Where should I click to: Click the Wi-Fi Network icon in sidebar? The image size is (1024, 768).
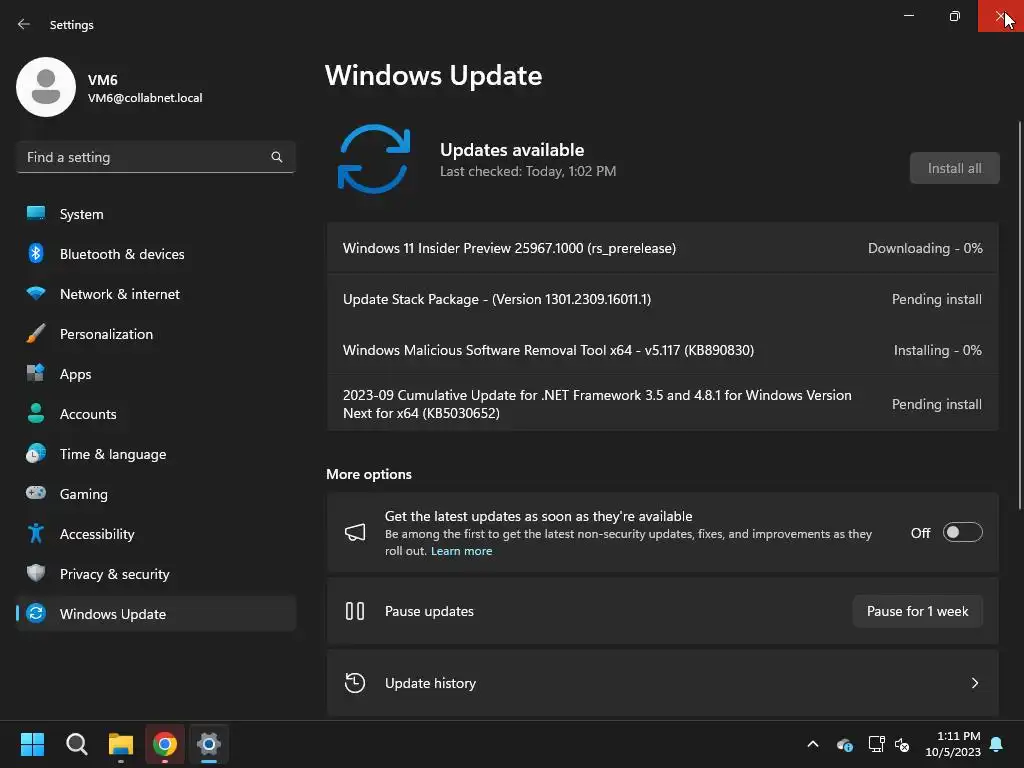click(x=36, y=293)
